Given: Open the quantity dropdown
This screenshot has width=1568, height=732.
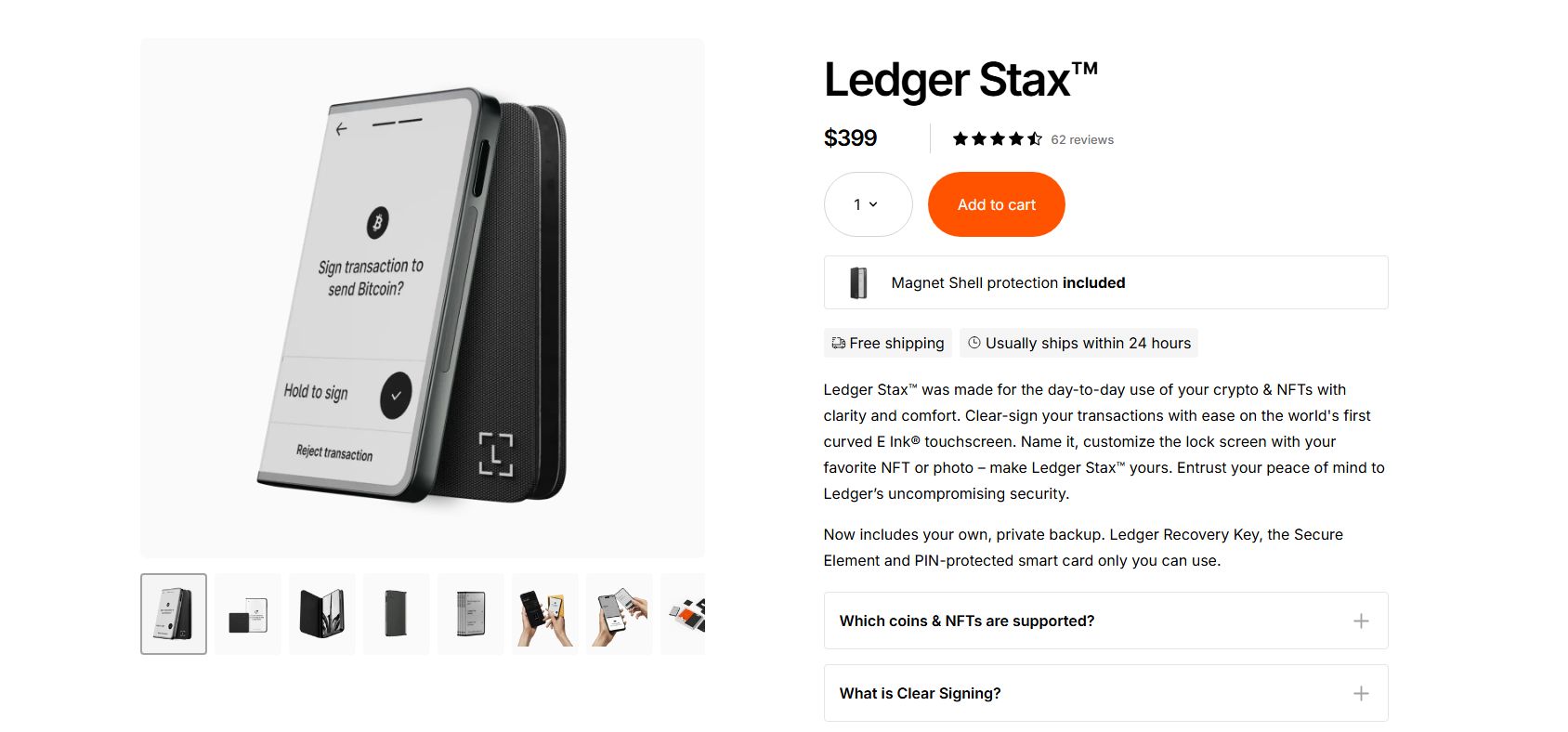Looking at the screenshot, I should pos(868,204).
